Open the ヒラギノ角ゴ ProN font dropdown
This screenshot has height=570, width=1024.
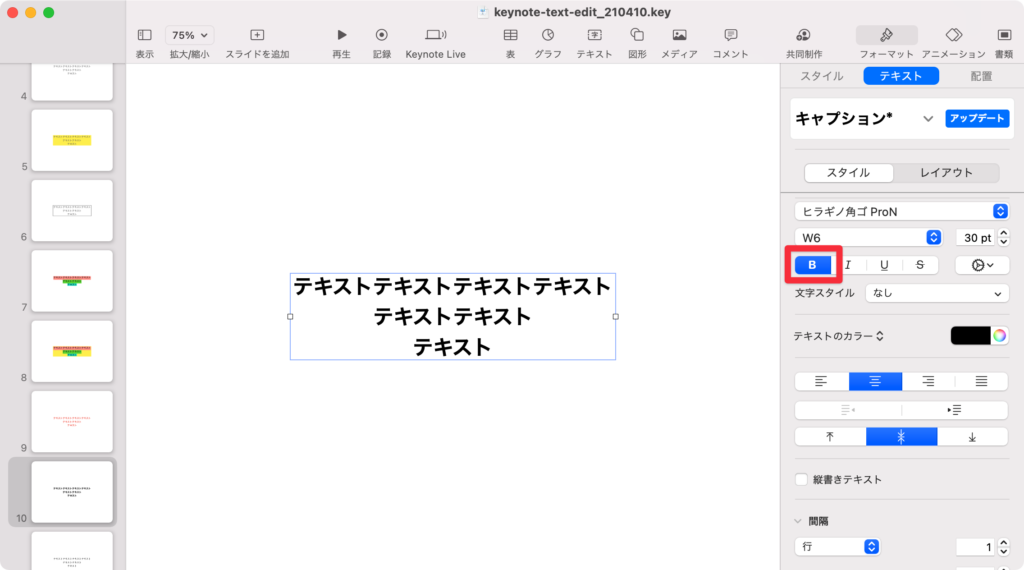point(901,211)
